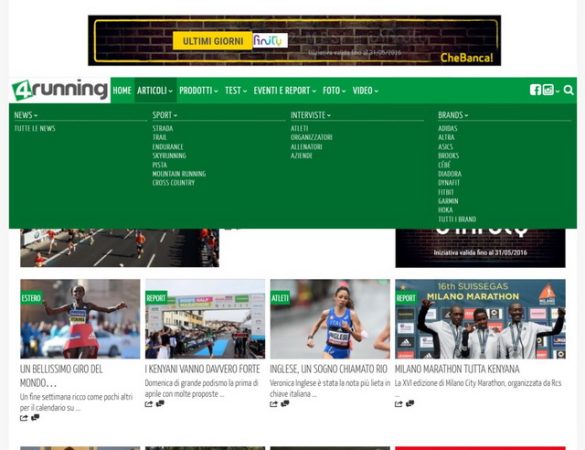Viewport: 585px width, 450px height.
Task: Click the Ultimi Giorni banner button
Action: tap(213, 41)
